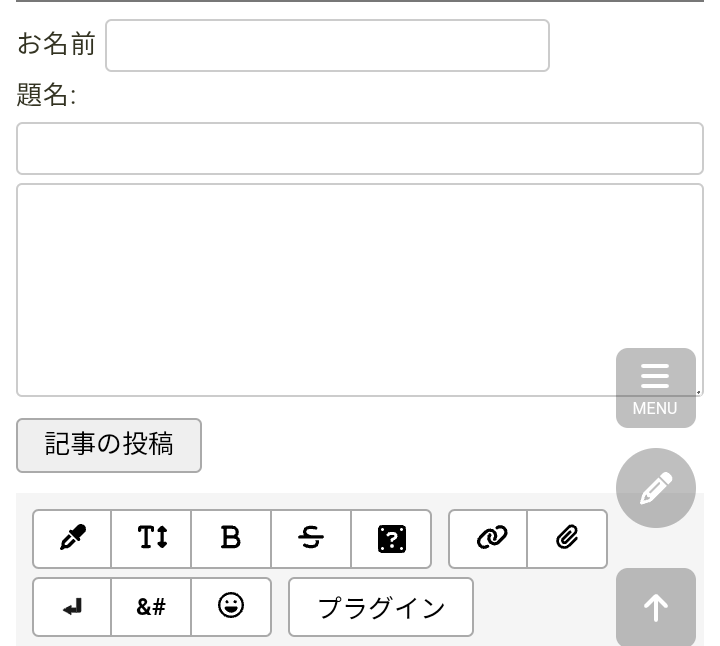This screenshot has width=720, height=646.
Task: Click the お名前 label text
Action: (x=57, y=45)
